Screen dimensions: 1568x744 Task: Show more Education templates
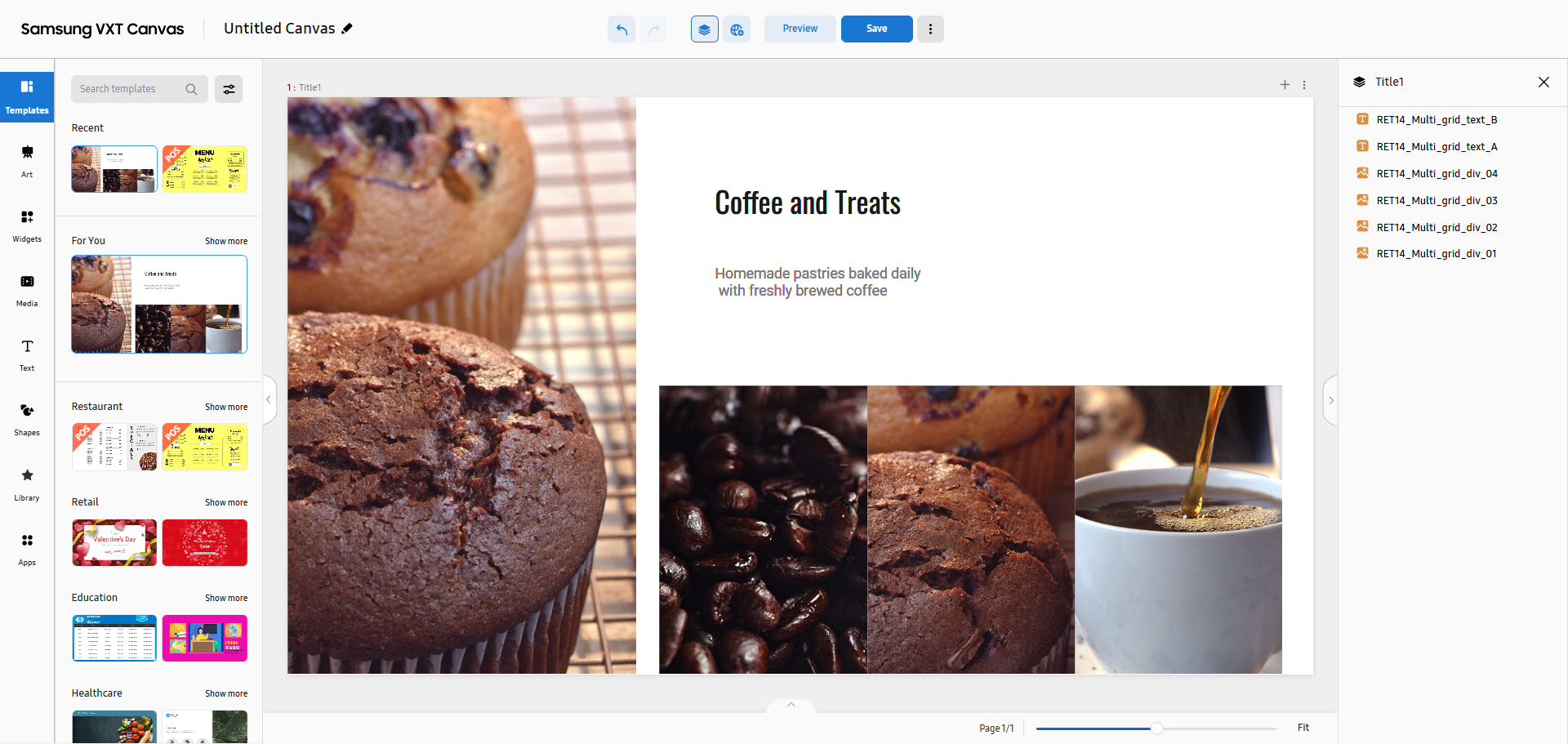tap(226, 599)
